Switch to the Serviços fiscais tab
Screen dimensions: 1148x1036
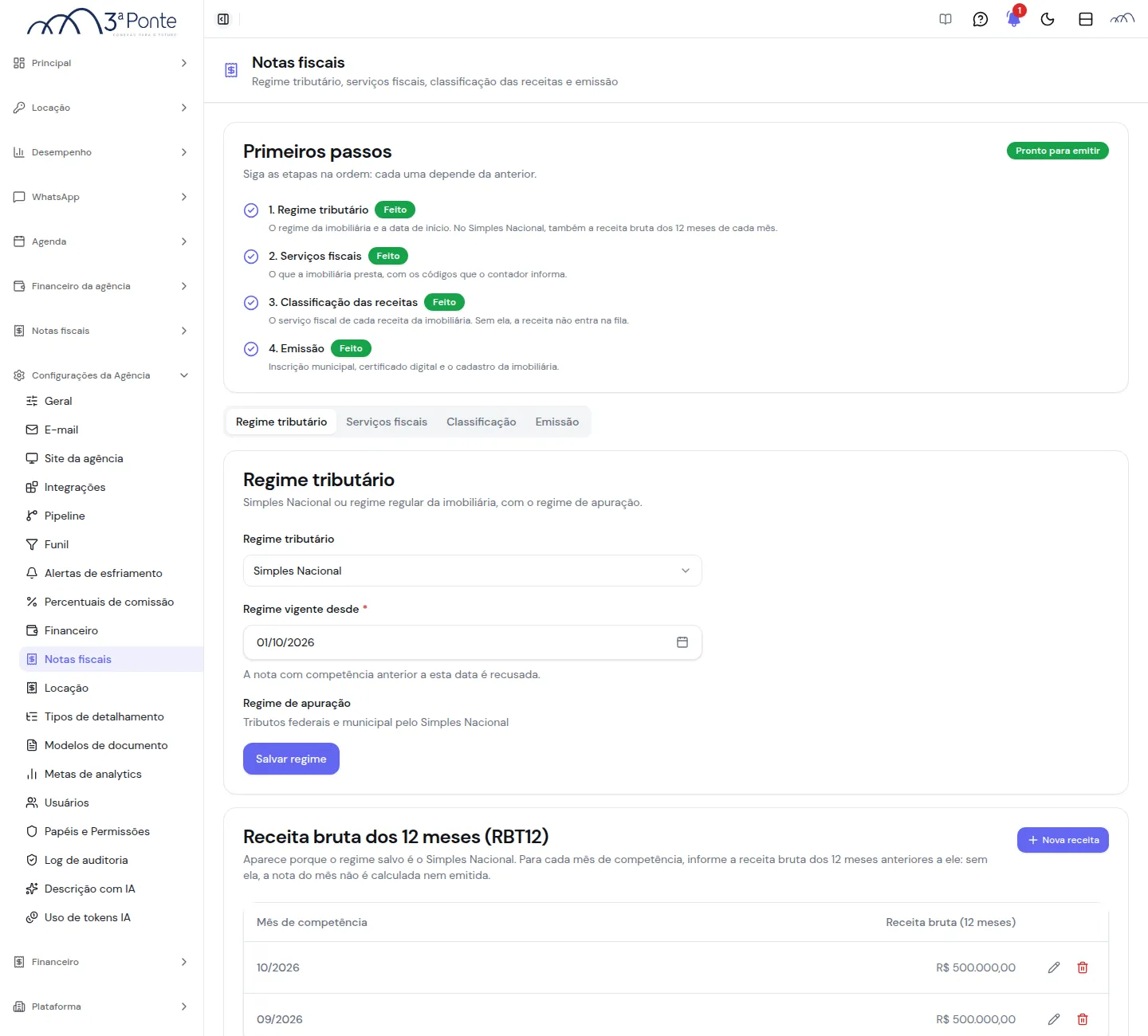(x=387, y=422)
